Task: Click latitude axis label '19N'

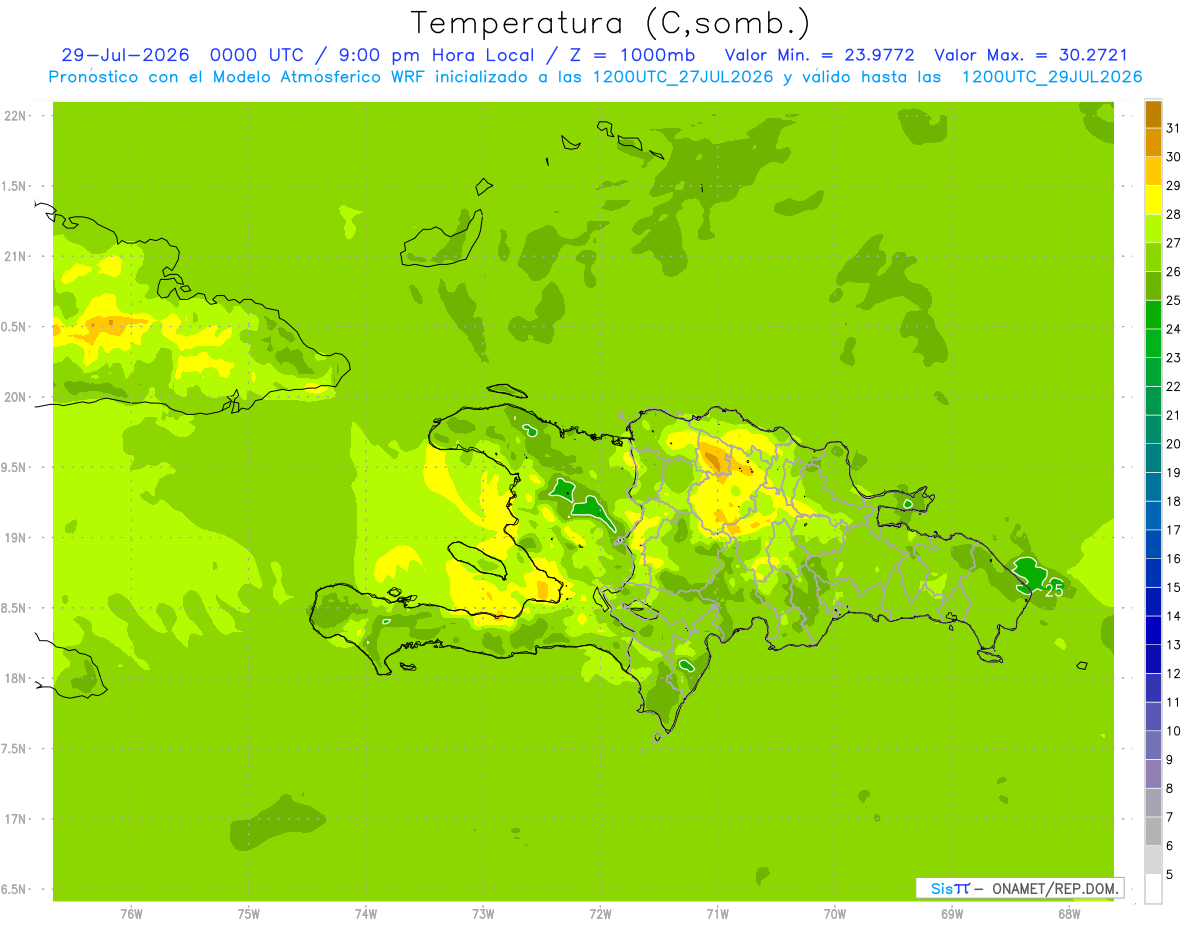Action: pyautogui.click(x=16, y=538)
